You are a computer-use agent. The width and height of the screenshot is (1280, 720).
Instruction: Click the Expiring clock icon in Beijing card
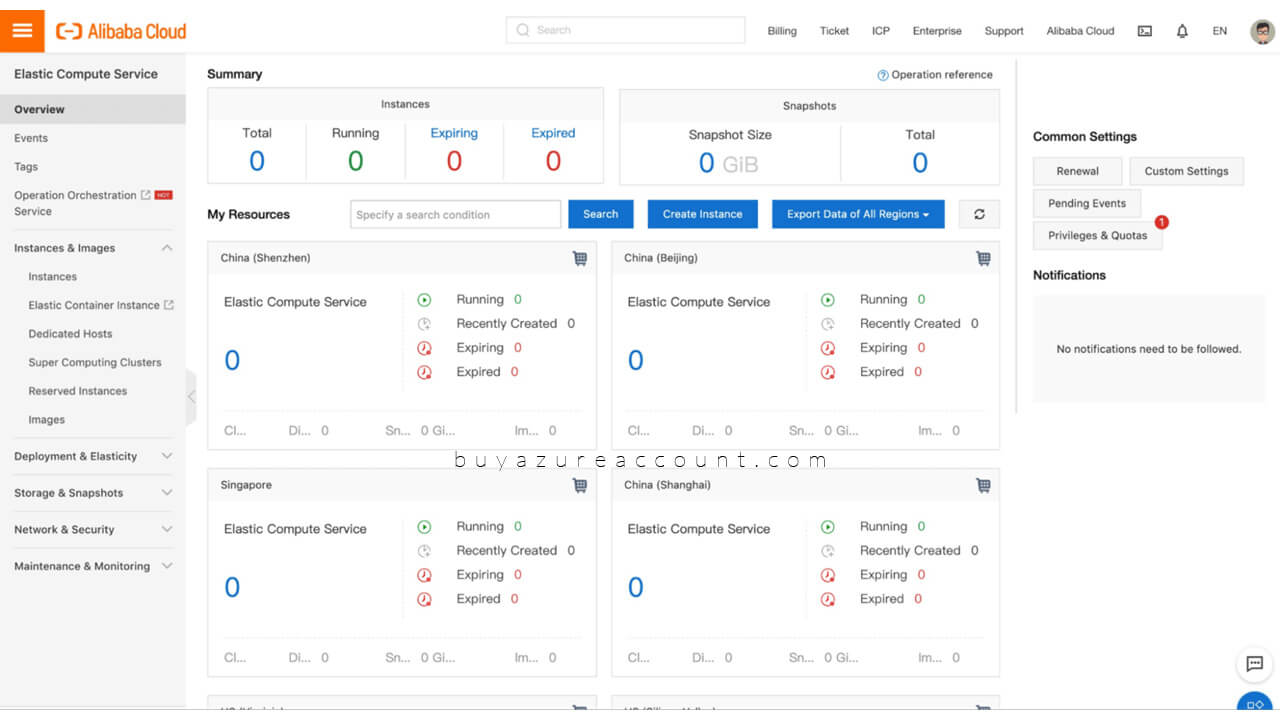pyautogui.click(x=827, y=348)
